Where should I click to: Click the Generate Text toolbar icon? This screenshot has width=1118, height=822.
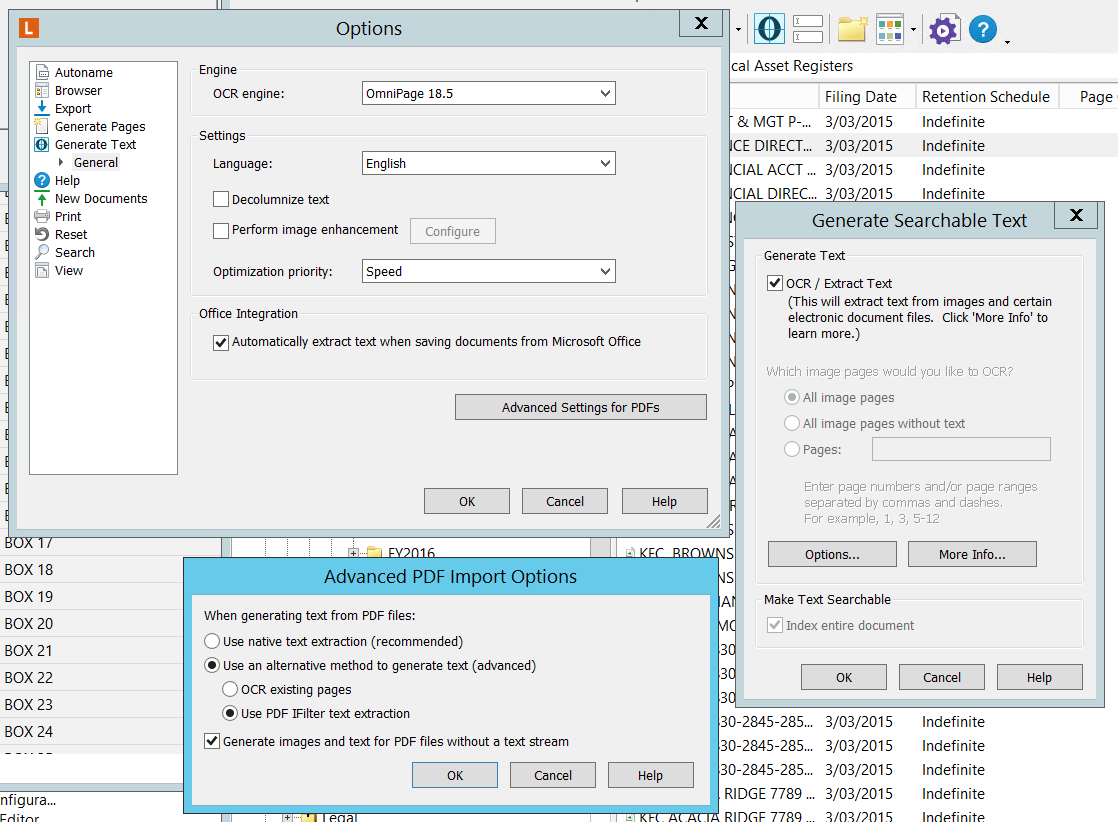coord(769,29)
